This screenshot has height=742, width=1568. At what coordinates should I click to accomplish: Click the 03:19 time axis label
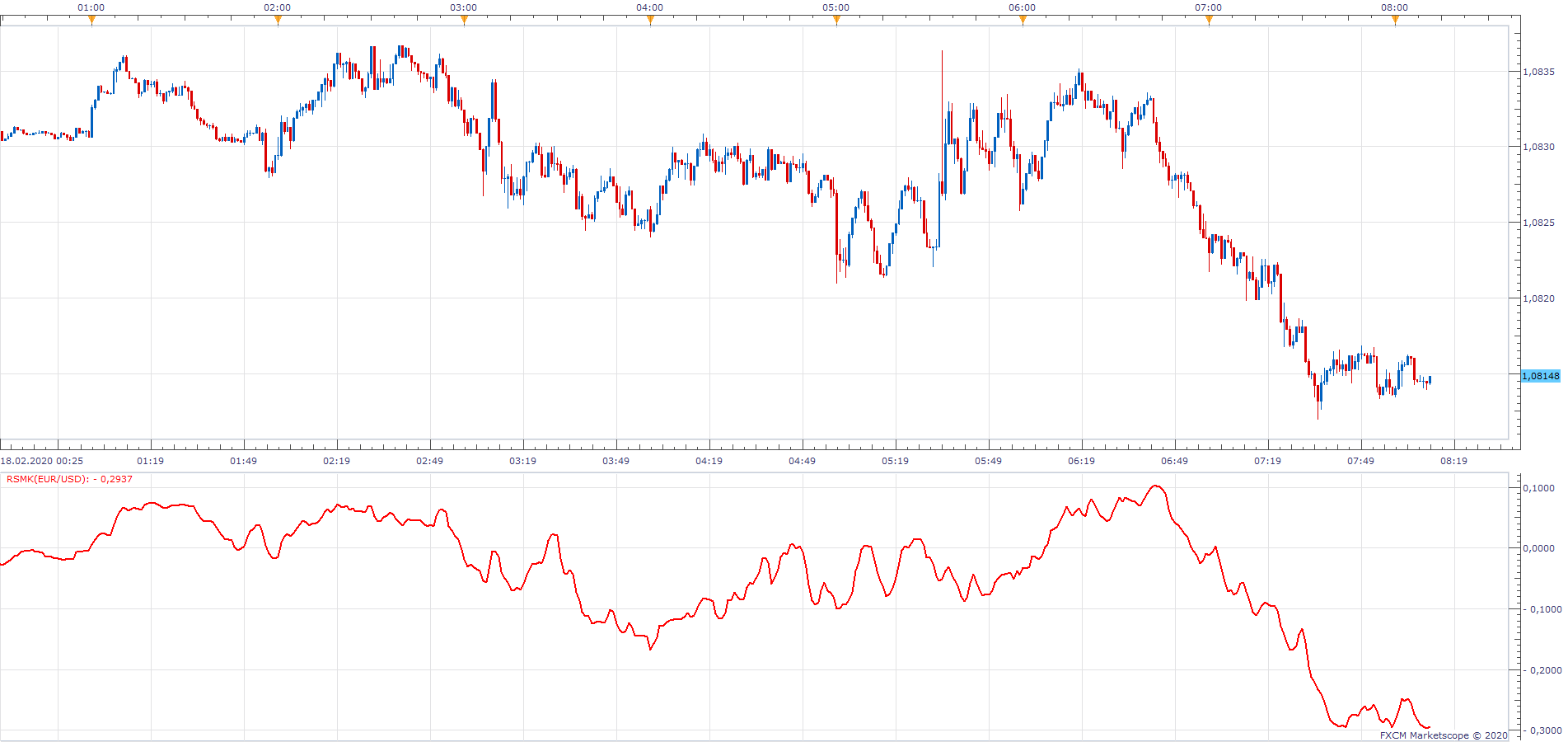click(522, 461)
